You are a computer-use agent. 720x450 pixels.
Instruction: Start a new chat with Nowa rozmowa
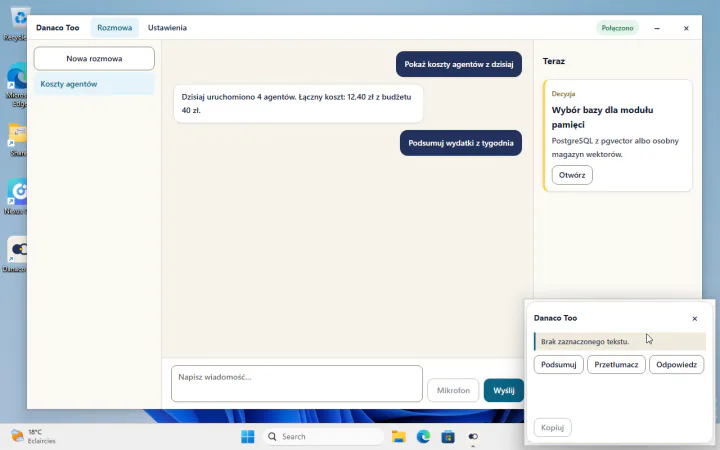[94, 58]
